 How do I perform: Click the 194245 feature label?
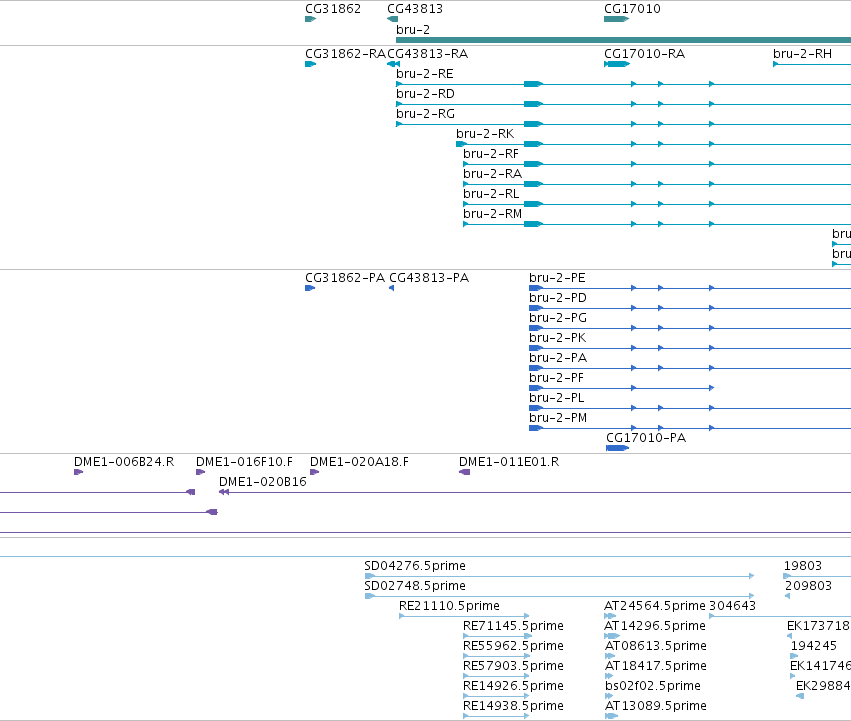[x=813, y=646]
